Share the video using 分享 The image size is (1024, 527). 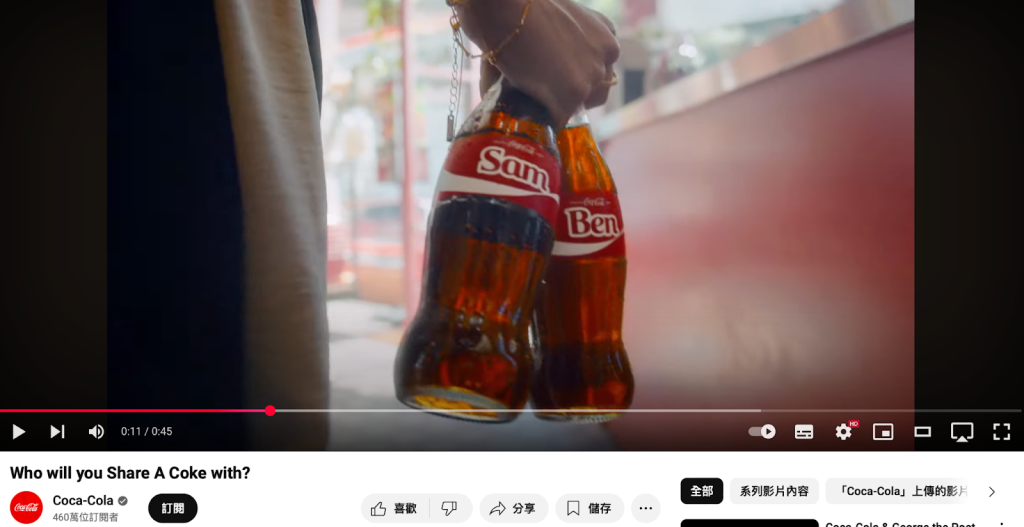(x=513, y=508)
